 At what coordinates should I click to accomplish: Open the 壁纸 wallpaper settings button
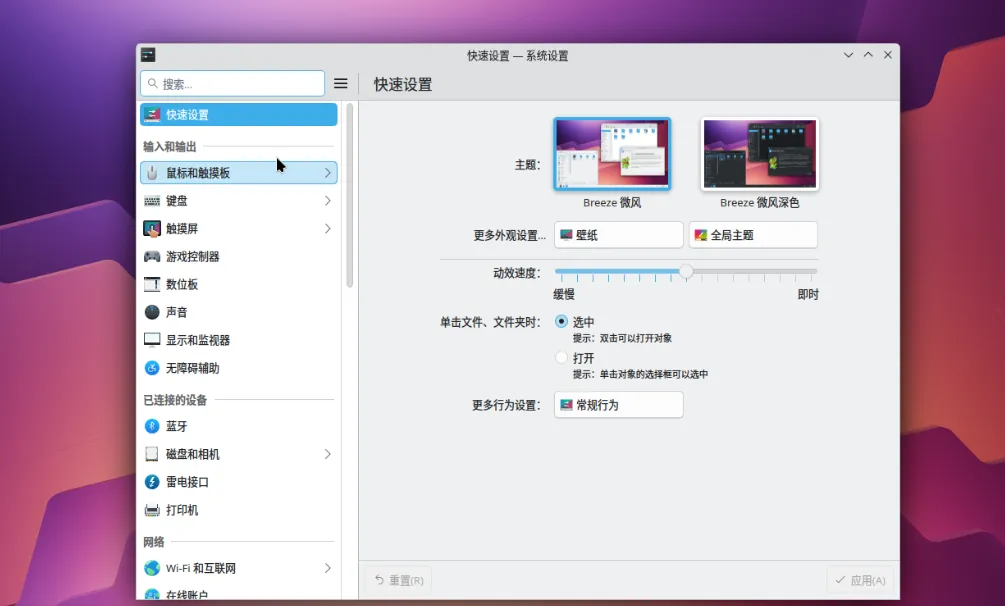[x=618, y=235]
